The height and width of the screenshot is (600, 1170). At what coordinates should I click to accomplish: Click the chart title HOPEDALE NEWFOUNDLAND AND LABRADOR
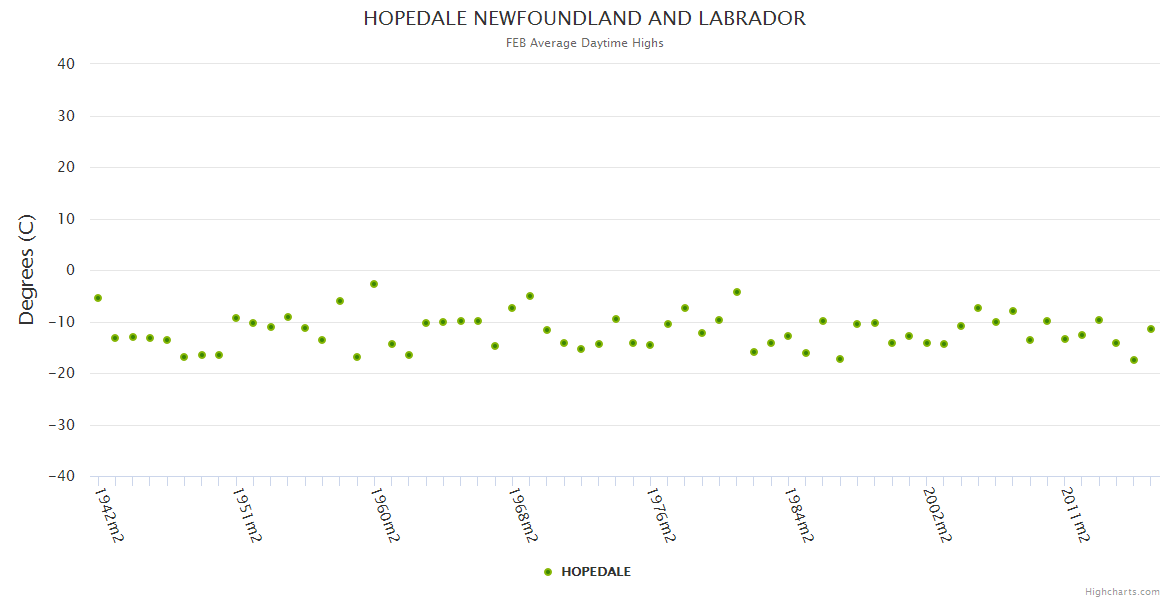point(584,19)
